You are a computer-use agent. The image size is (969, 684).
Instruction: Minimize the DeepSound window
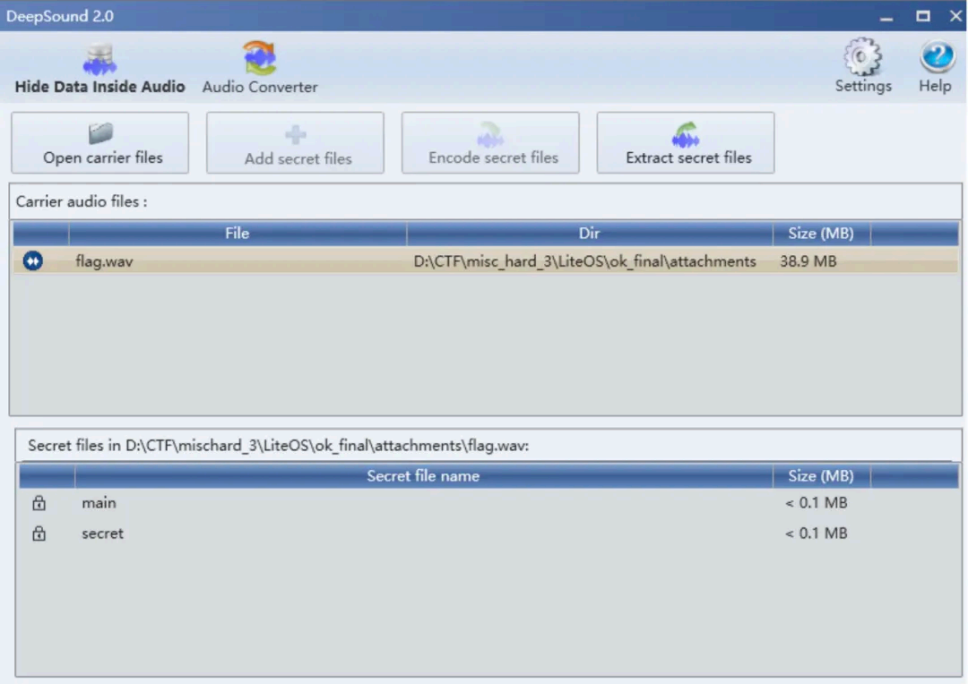coord(887,17)
